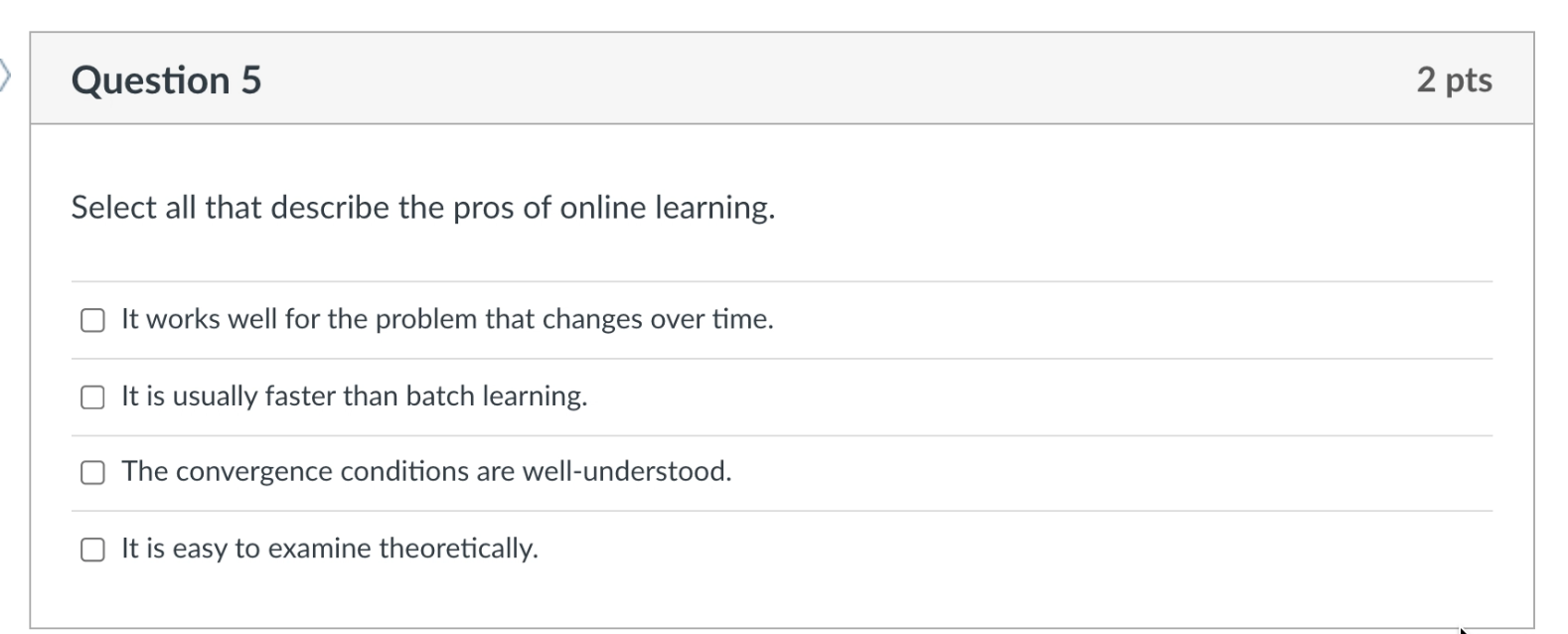This screenshot has width=1568, height=634.
Task: Check 'It works well for the problem that changes over time'
Action: click(x=92, y=320)
